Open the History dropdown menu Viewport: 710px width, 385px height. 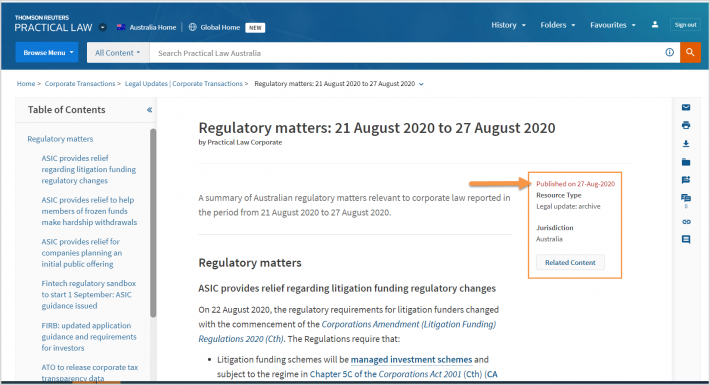point(509,25)
